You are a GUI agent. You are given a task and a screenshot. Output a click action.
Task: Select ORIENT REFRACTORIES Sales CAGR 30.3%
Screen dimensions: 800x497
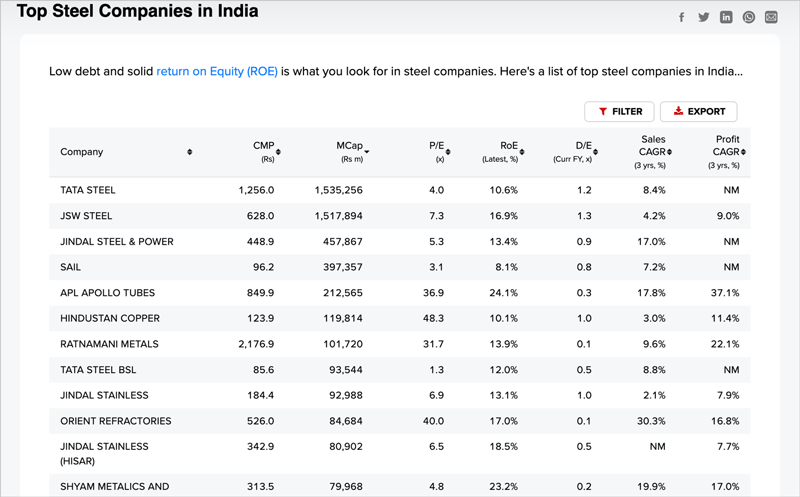coord(651,421)
